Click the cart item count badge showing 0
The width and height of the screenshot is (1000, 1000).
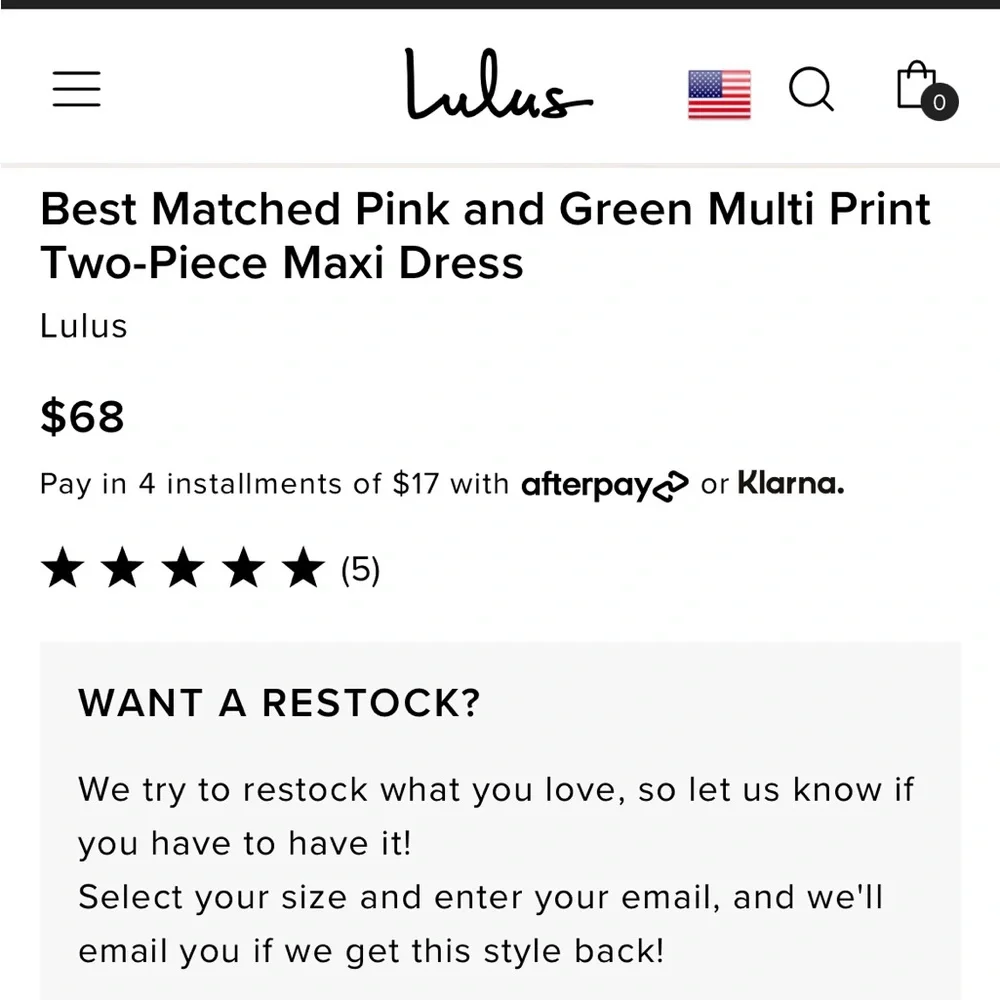tap(938, 103)
